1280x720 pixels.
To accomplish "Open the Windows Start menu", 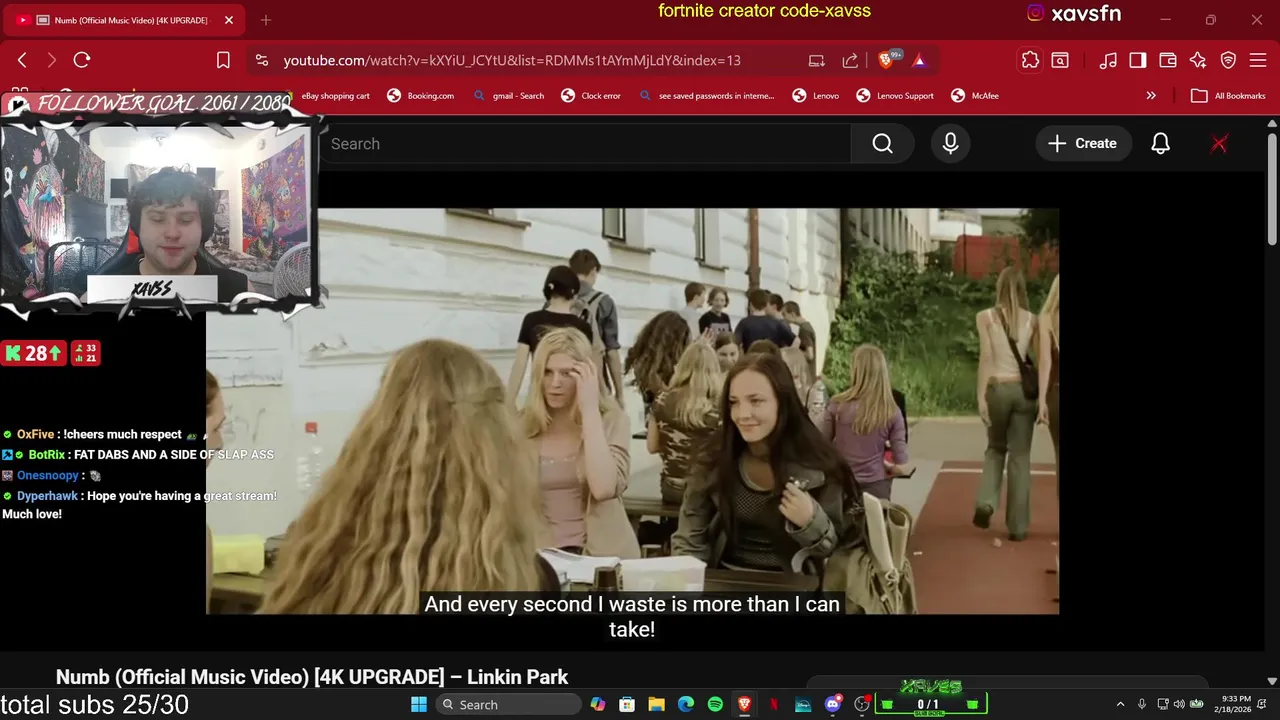I will coord(419,705).
